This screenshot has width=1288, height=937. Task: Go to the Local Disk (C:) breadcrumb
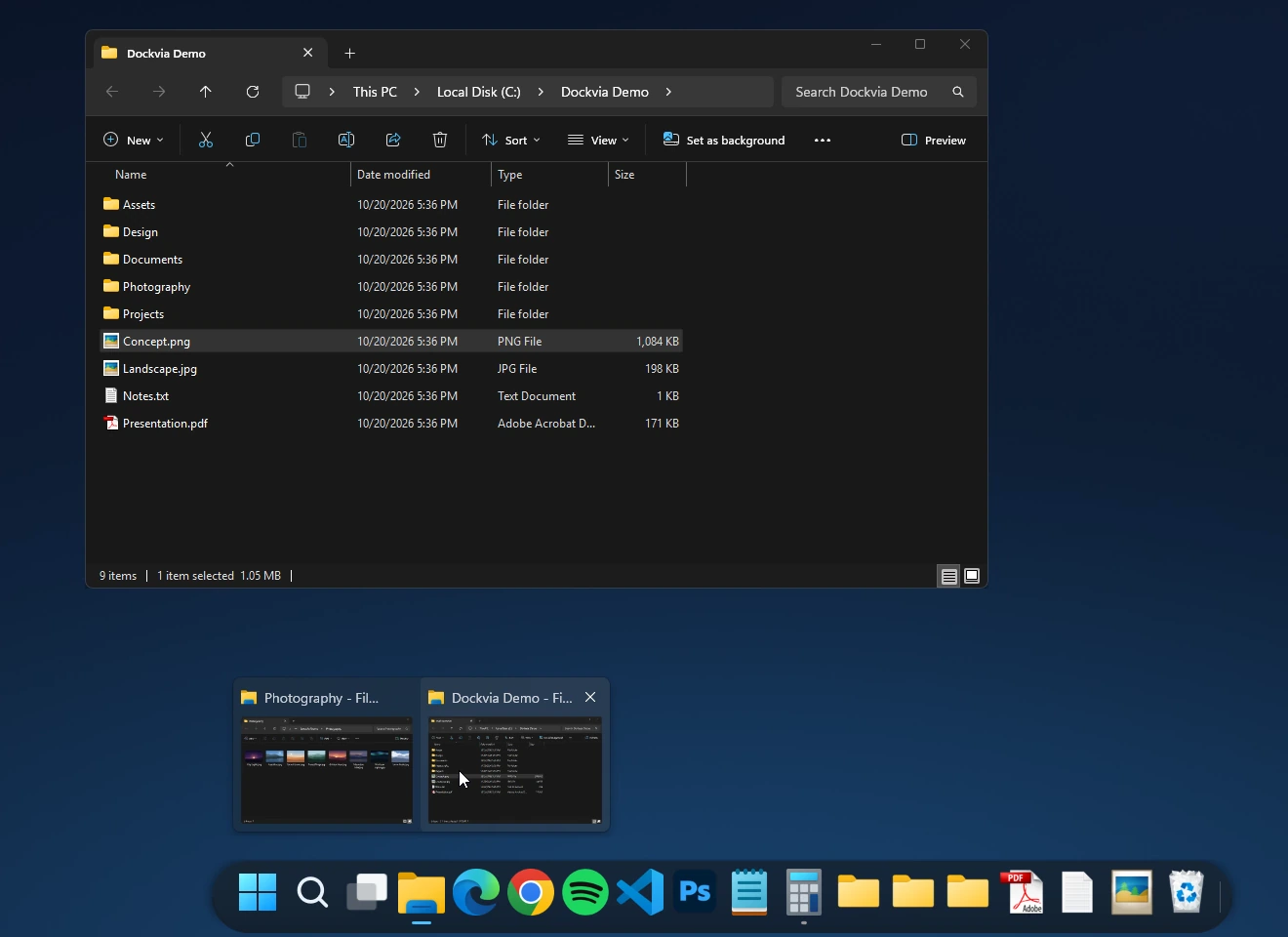click(479, 92)
